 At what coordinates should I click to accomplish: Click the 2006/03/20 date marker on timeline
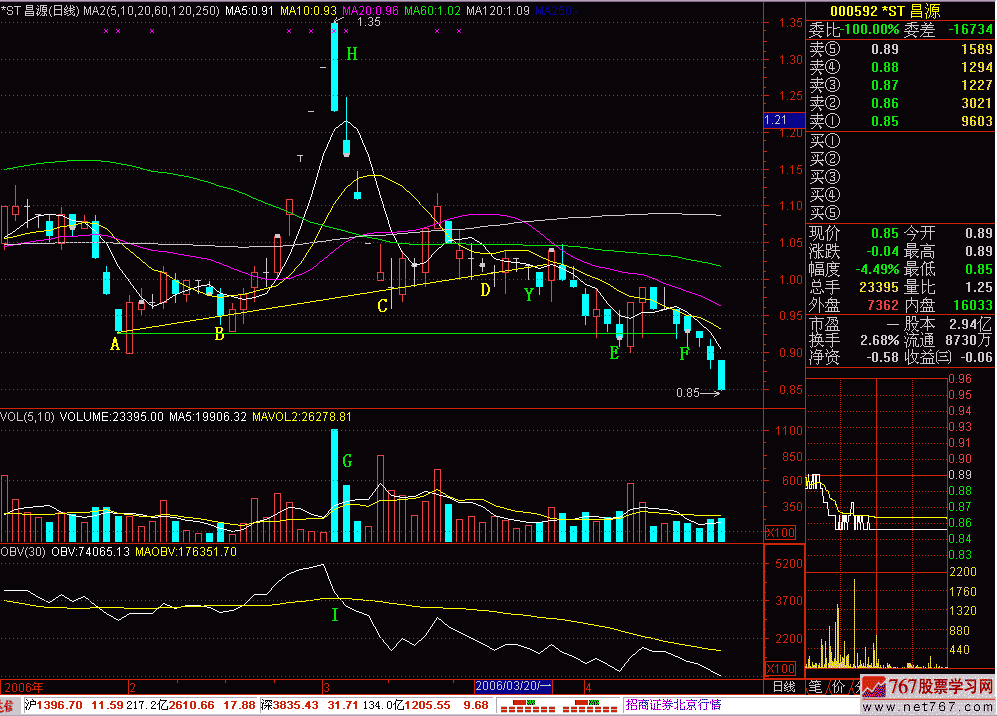tap(512, 686)
